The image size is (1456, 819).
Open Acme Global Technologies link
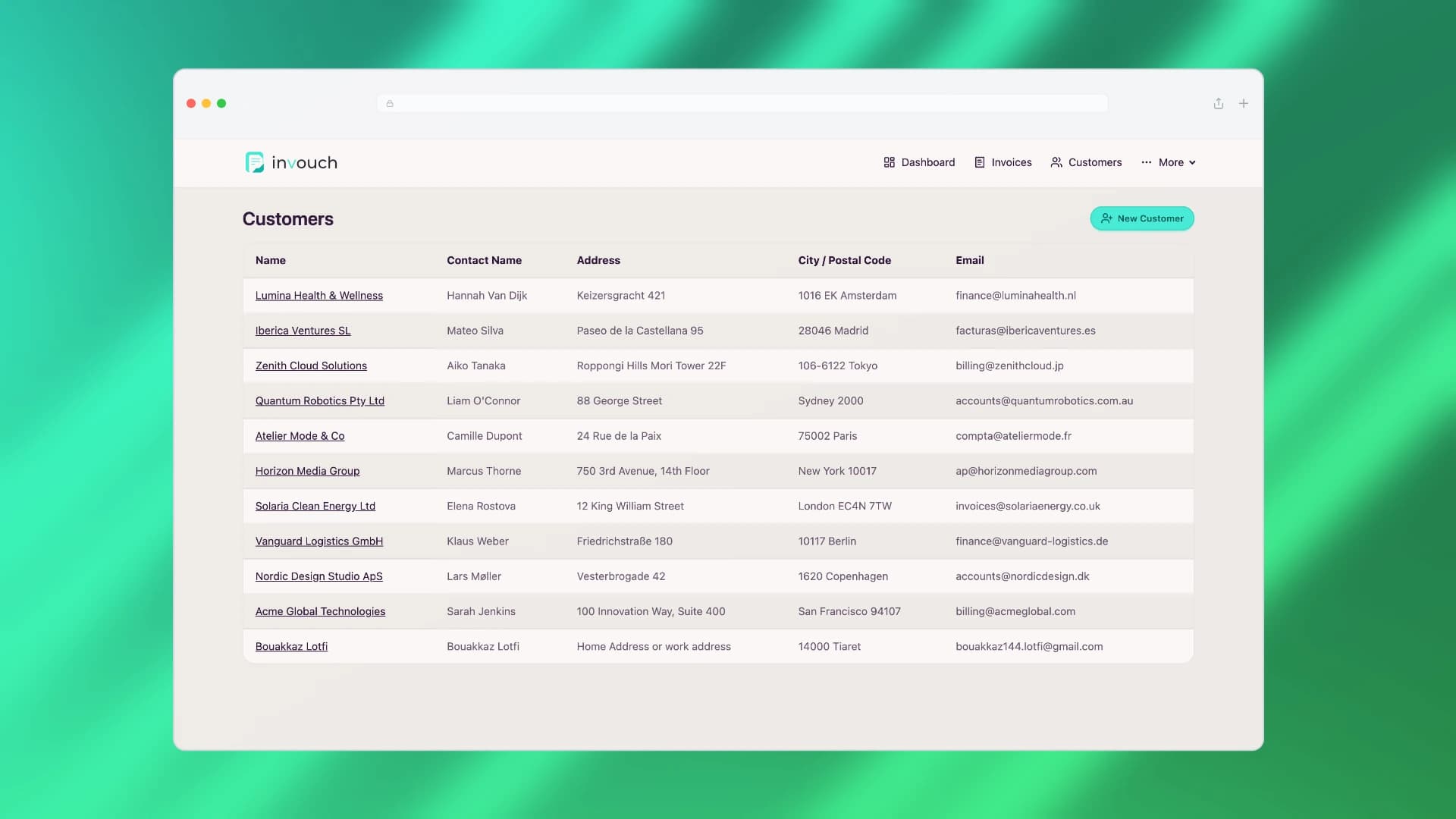[x=320, y=611]
